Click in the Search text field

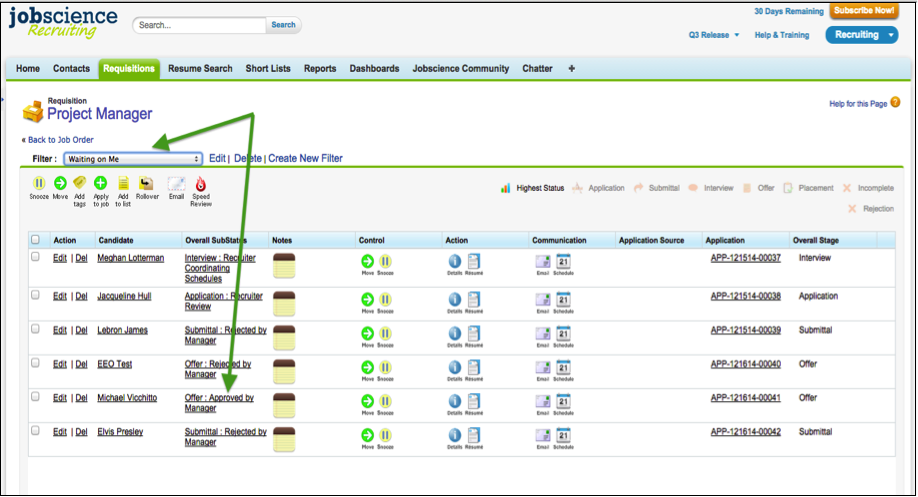click(x=200, y=25)
